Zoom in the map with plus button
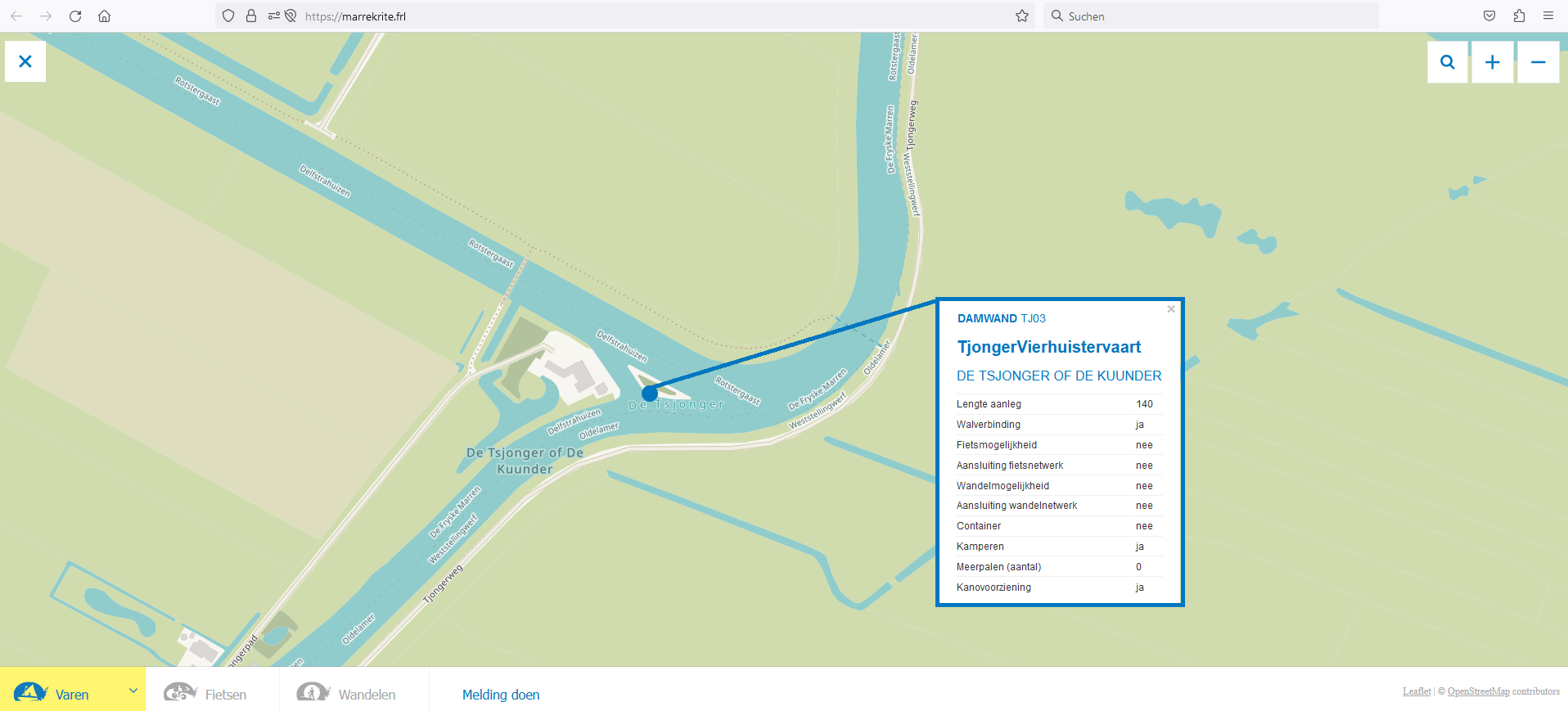The height and width of the screenshot is (711, 1568). click(x=1492, y=62)
